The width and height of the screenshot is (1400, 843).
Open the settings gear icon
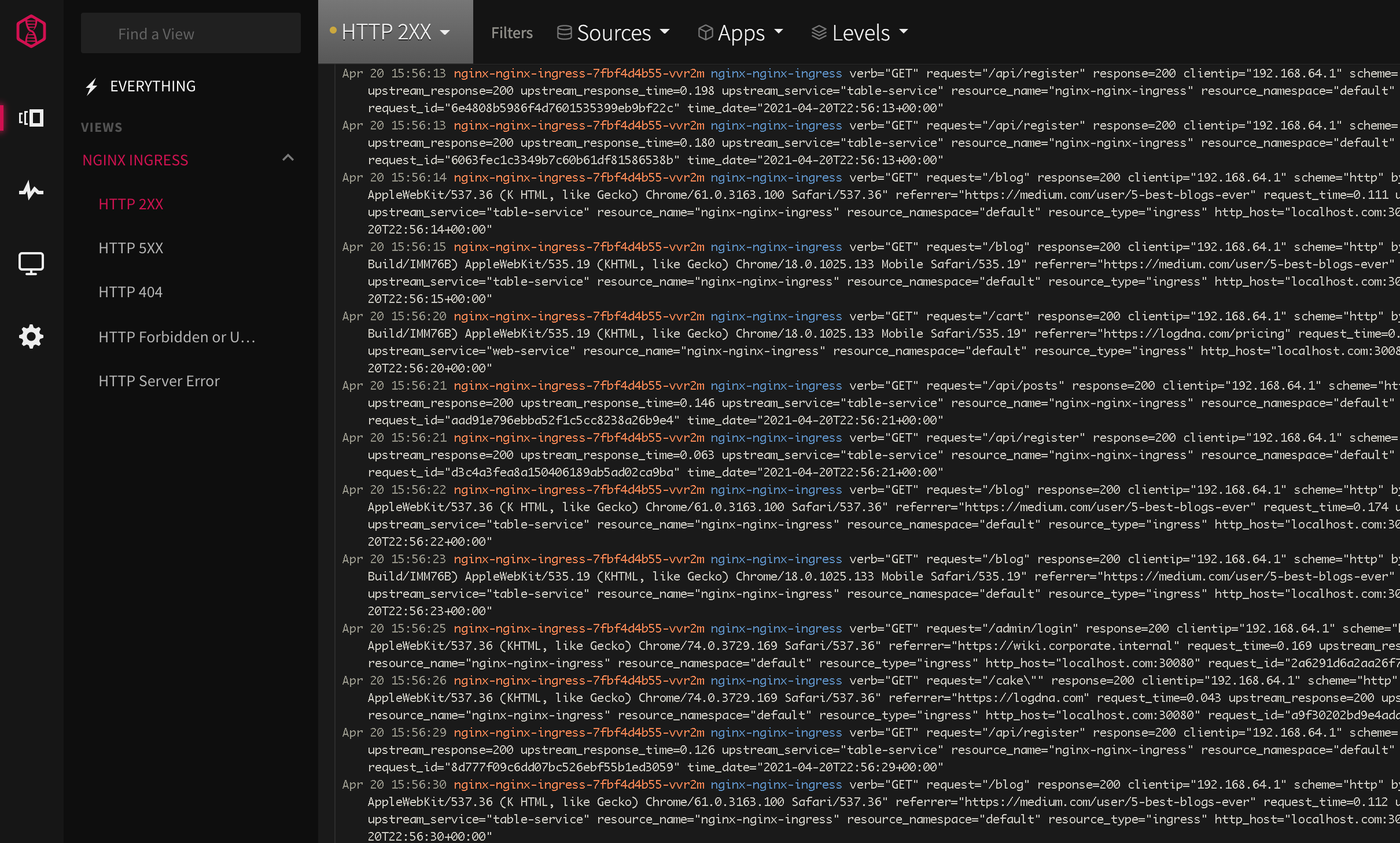(x=31, y=337)
